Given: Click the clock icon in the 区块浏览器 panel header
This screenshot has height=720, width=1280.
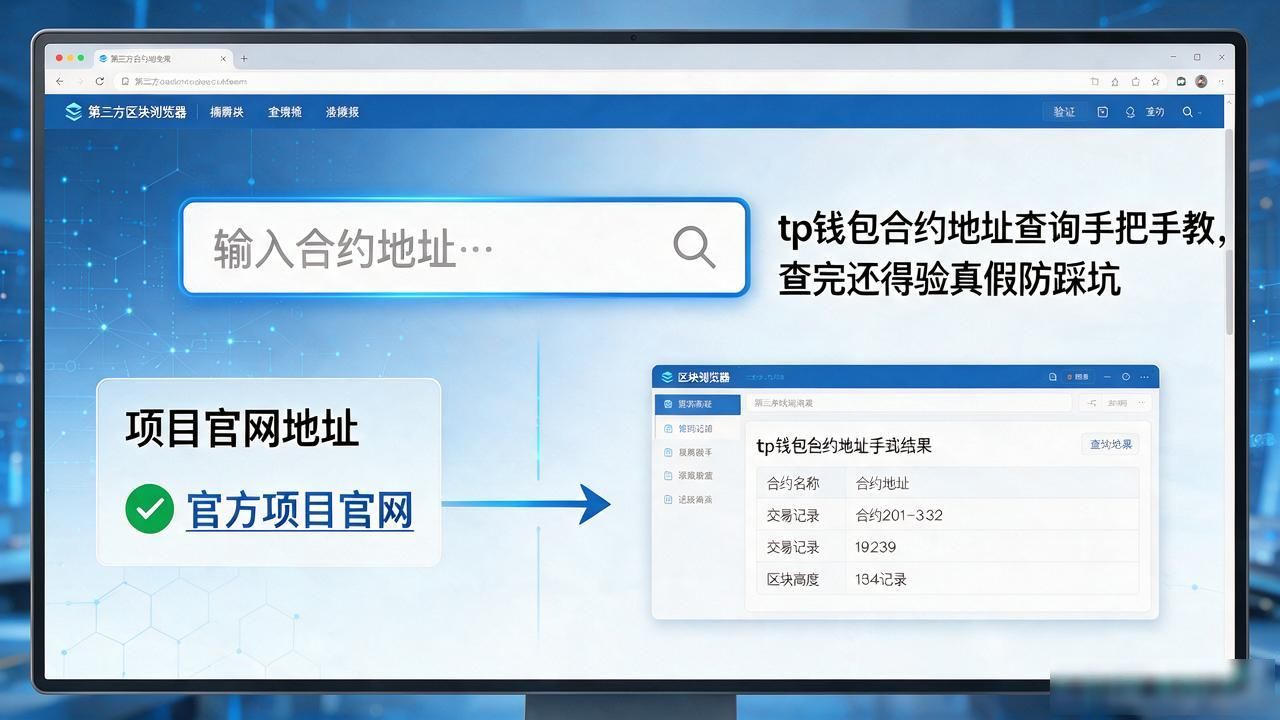Looking at the screenshot, I should coord(1126,377).
